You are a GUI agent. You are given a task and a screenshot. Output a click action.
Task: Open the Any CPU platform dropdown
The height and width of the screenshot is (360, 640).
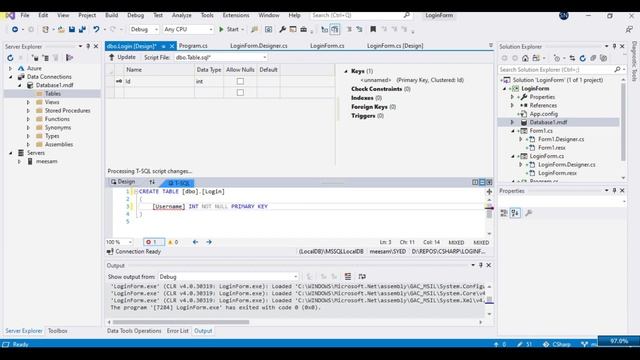(x=189, y=29)
